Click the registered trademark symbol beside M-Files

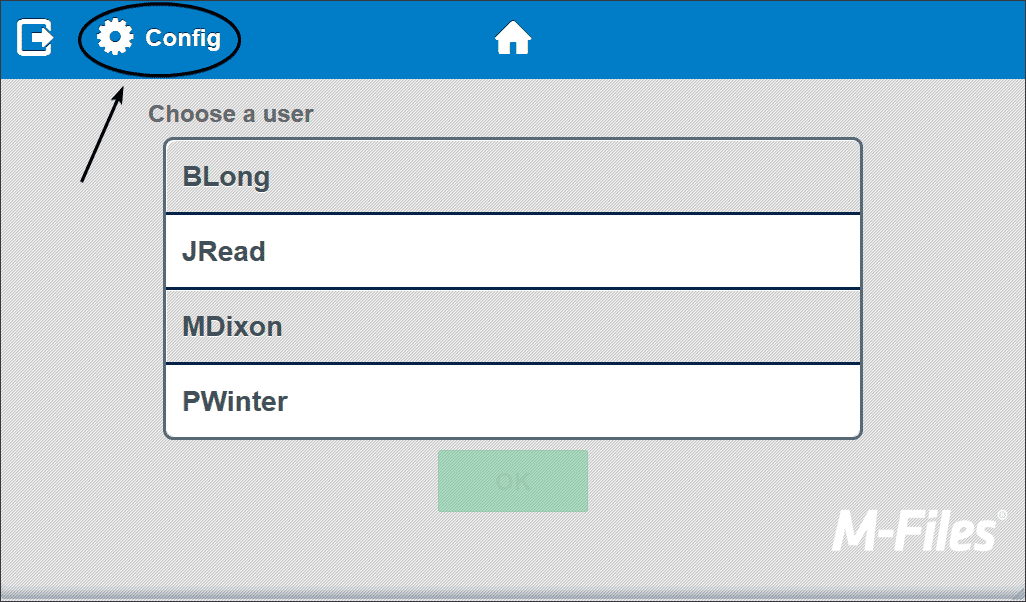tap(1002, 515)
